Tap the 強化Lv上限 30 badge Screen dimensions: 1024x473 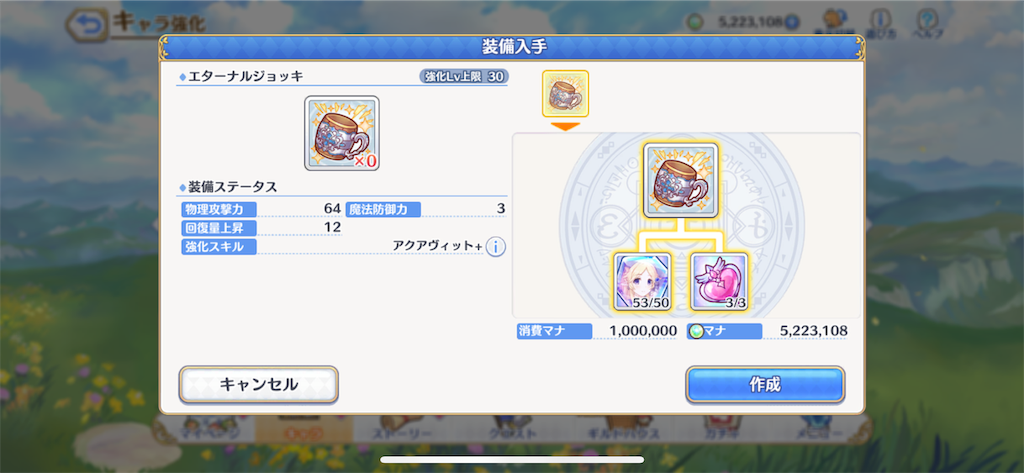point(464,76)
